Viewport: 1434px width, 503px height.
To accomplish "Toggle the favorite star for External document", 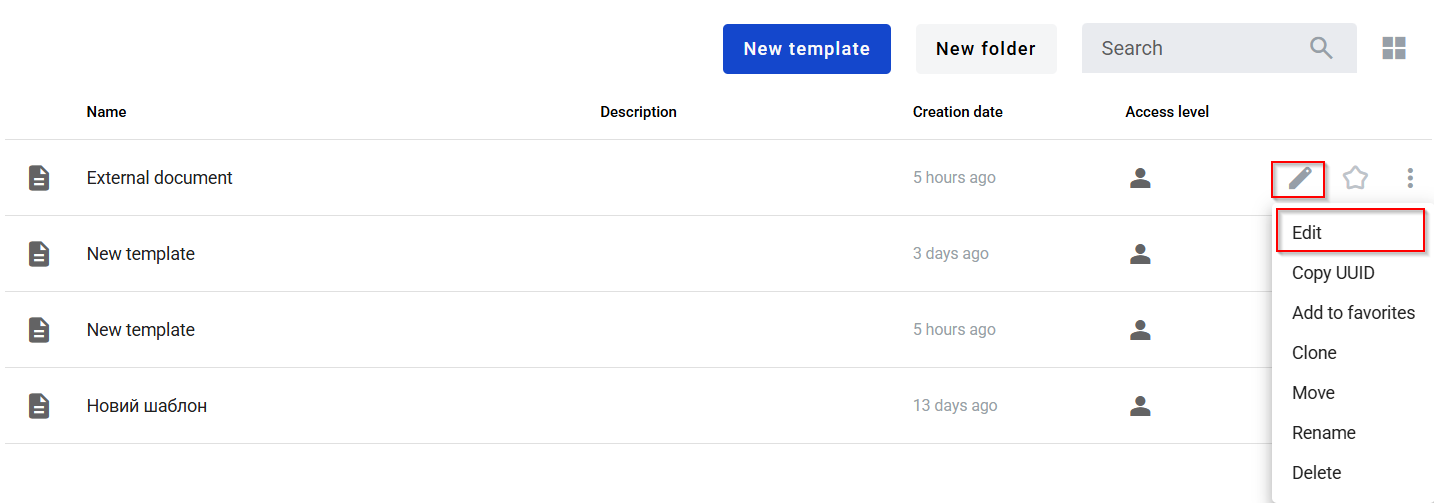I will pyautogui.click(x=1355, y=178).
